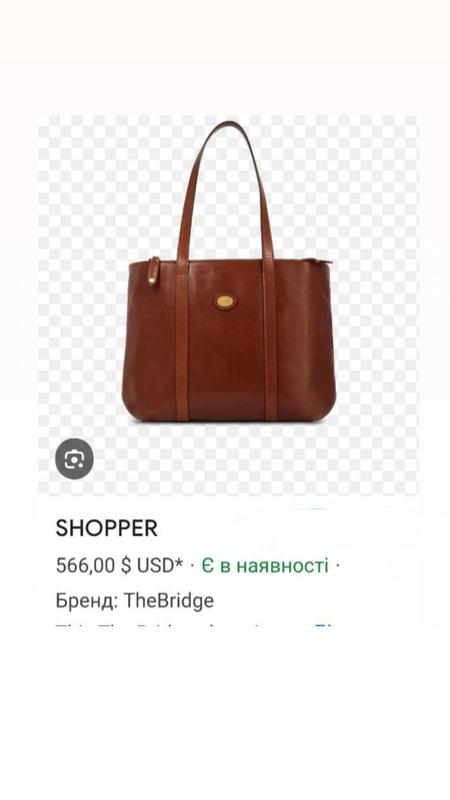Tap the Google Lens search icon
Screen dimensions: 450x800
coord(74,459)
